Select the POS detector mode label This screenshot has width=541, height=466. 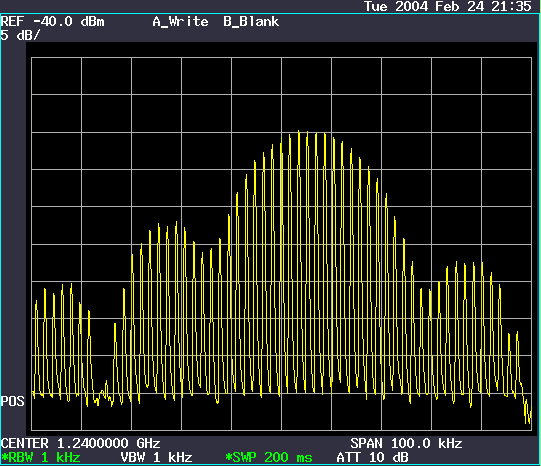coord(12,401)
